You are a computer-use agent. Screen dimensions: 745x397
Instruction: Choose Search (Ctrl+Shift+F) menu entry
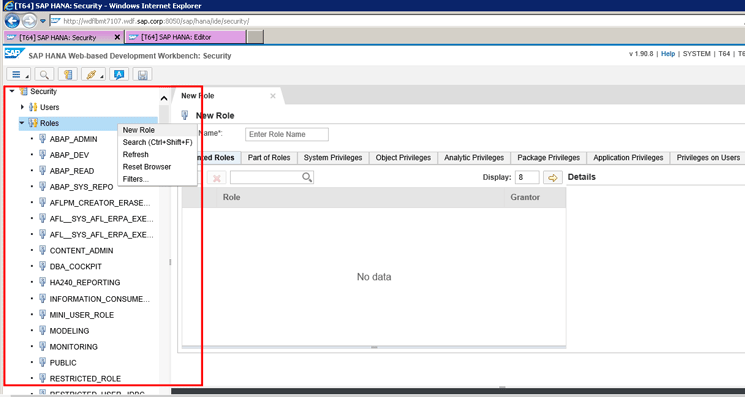point(157,142)
